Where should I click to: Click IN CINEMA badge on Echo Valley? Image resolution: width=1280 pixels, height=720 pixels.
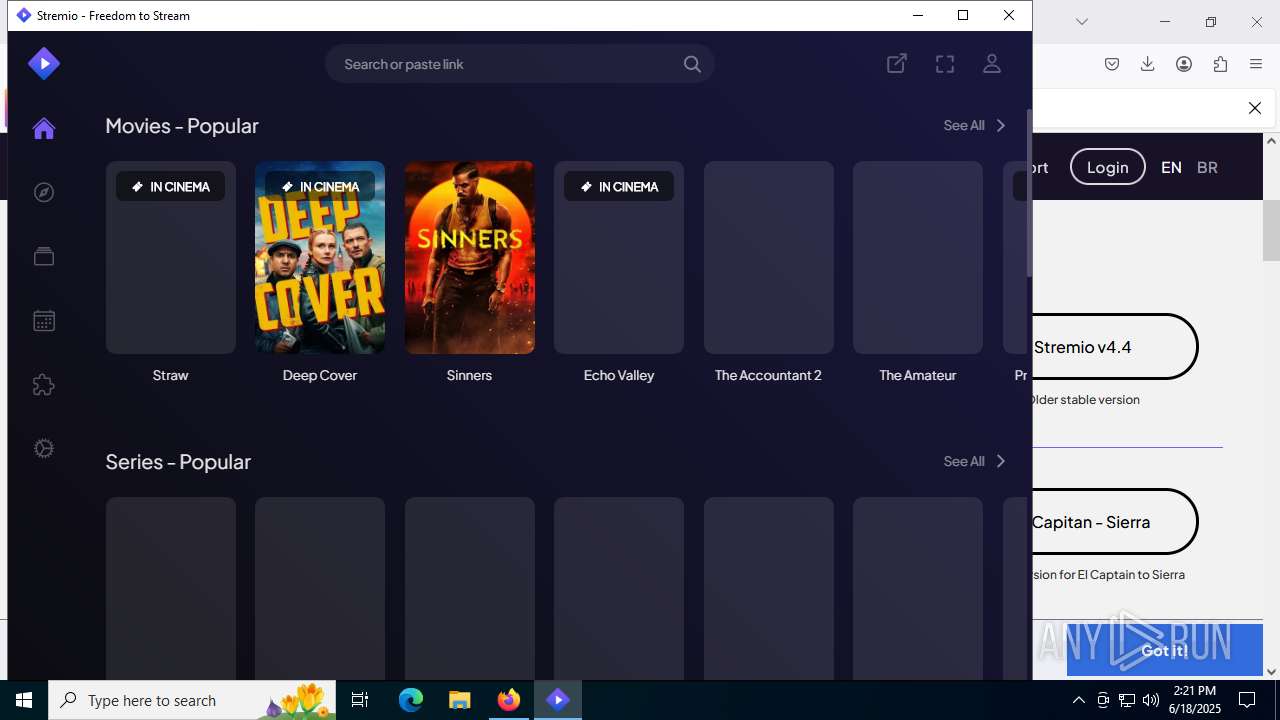[619, 186]
